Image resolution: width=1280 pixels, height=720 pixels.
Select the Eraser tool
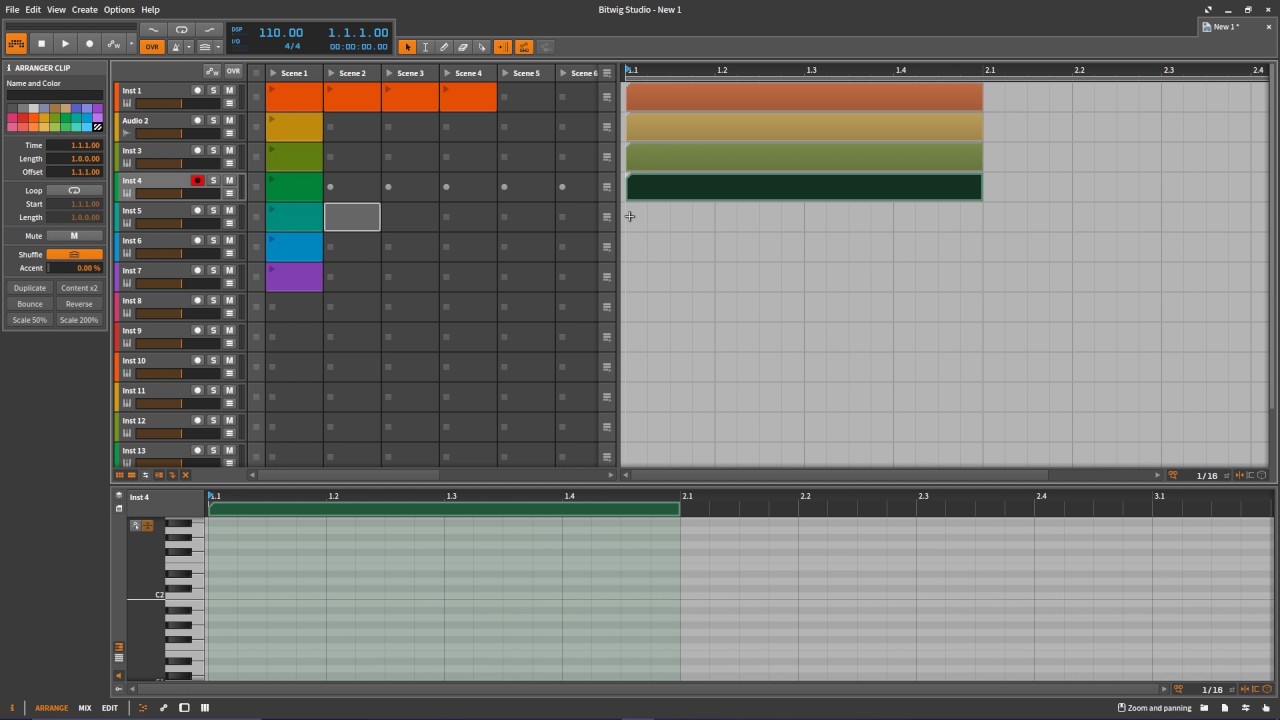click(463, 47)
